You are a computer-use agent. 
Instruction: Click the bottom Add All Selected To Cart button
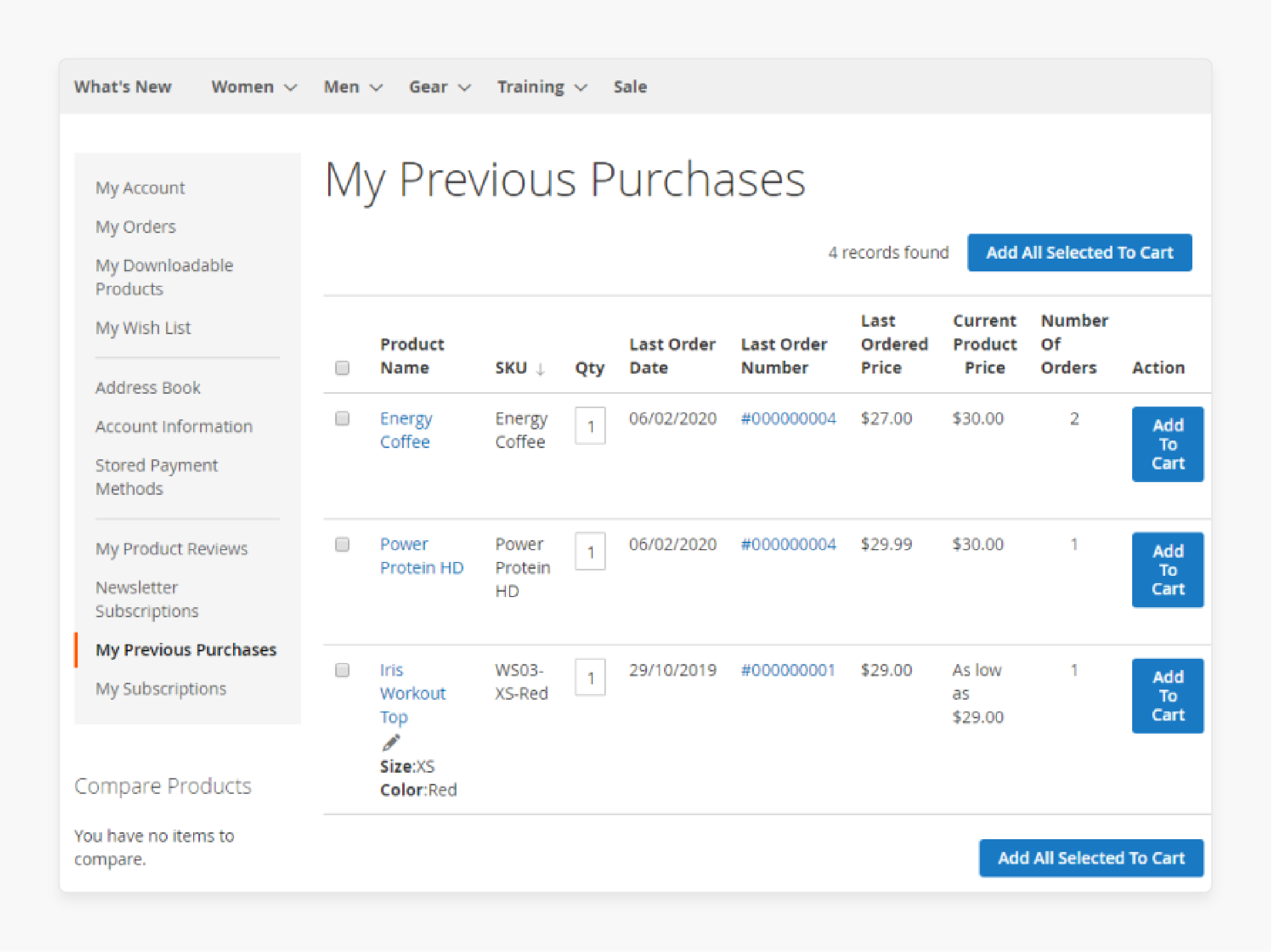(1091, 858)
